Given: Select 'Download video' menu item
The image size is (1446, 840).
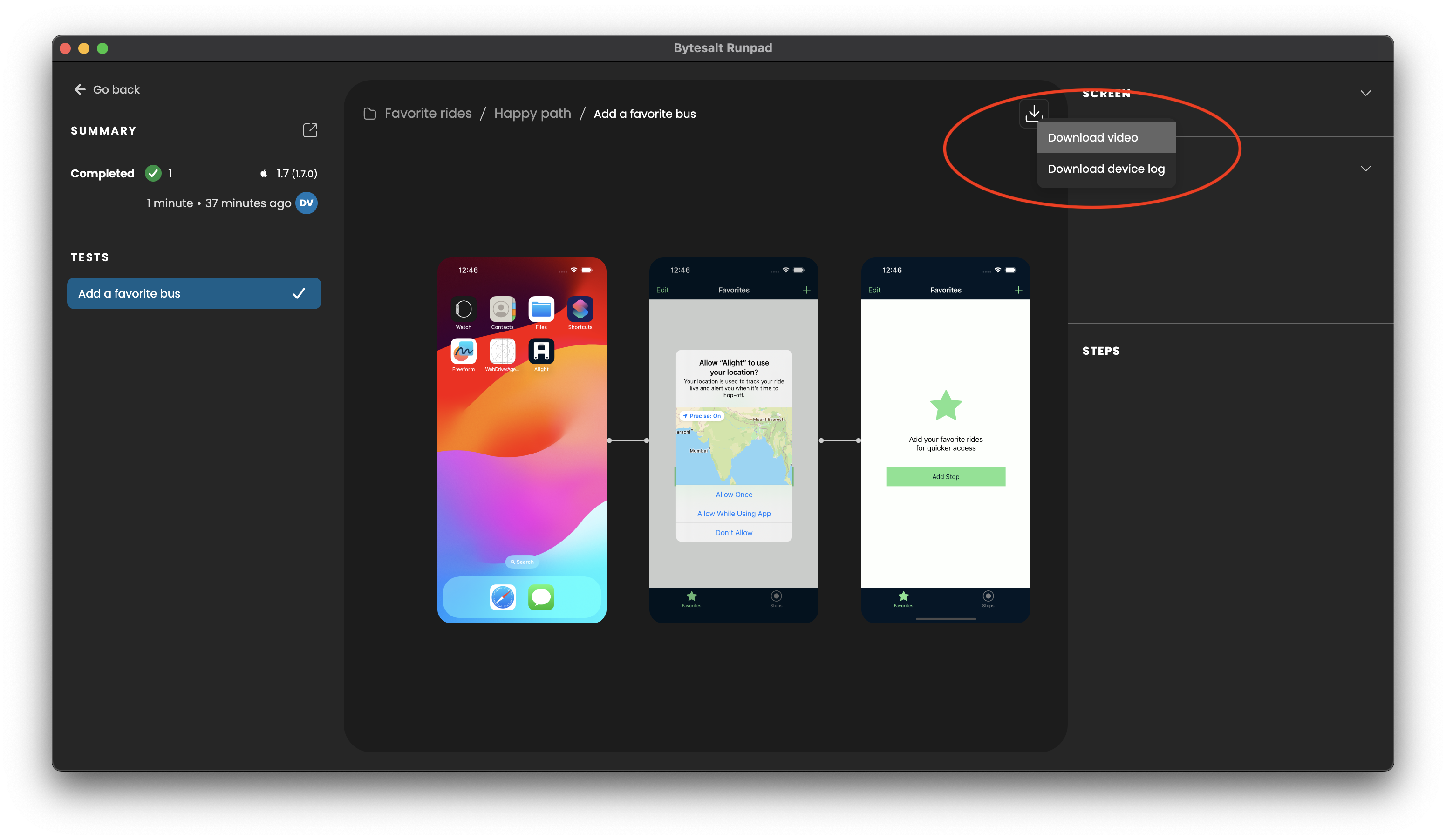Looking at the screenshot, I should [1092, 137].
